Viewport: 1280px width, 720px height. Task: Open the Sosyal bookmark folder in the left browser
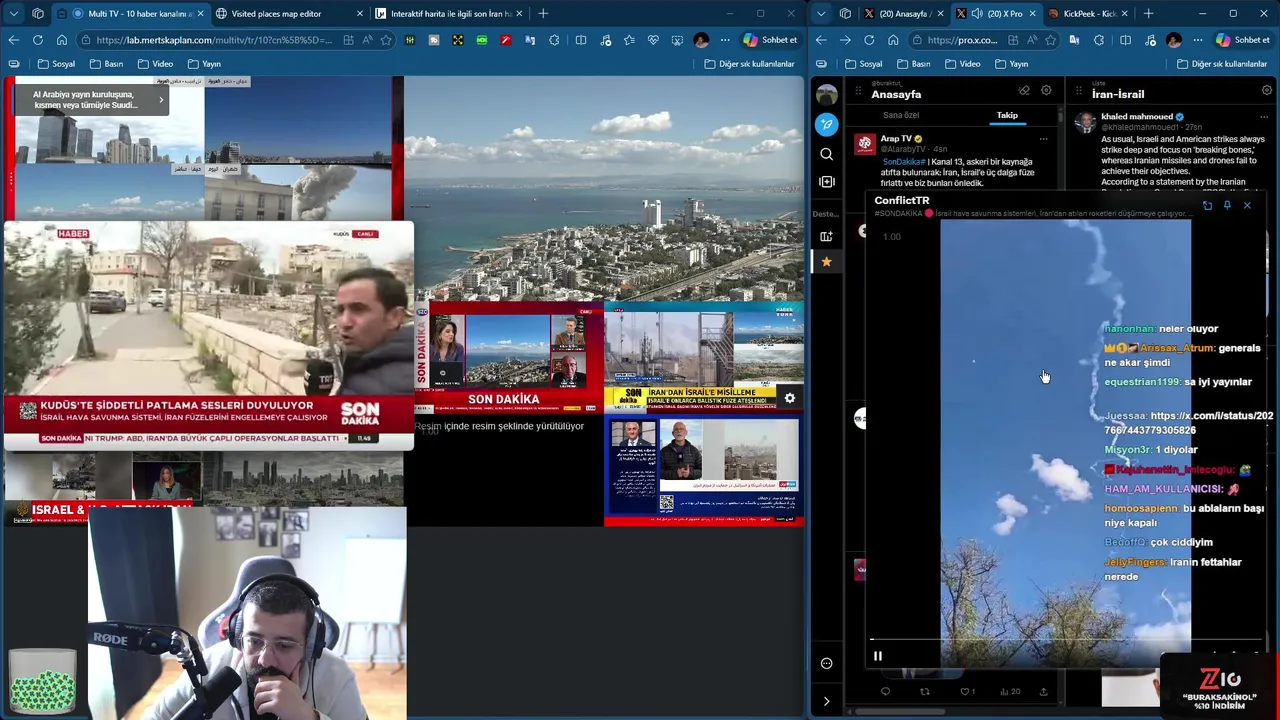point(56,64)
